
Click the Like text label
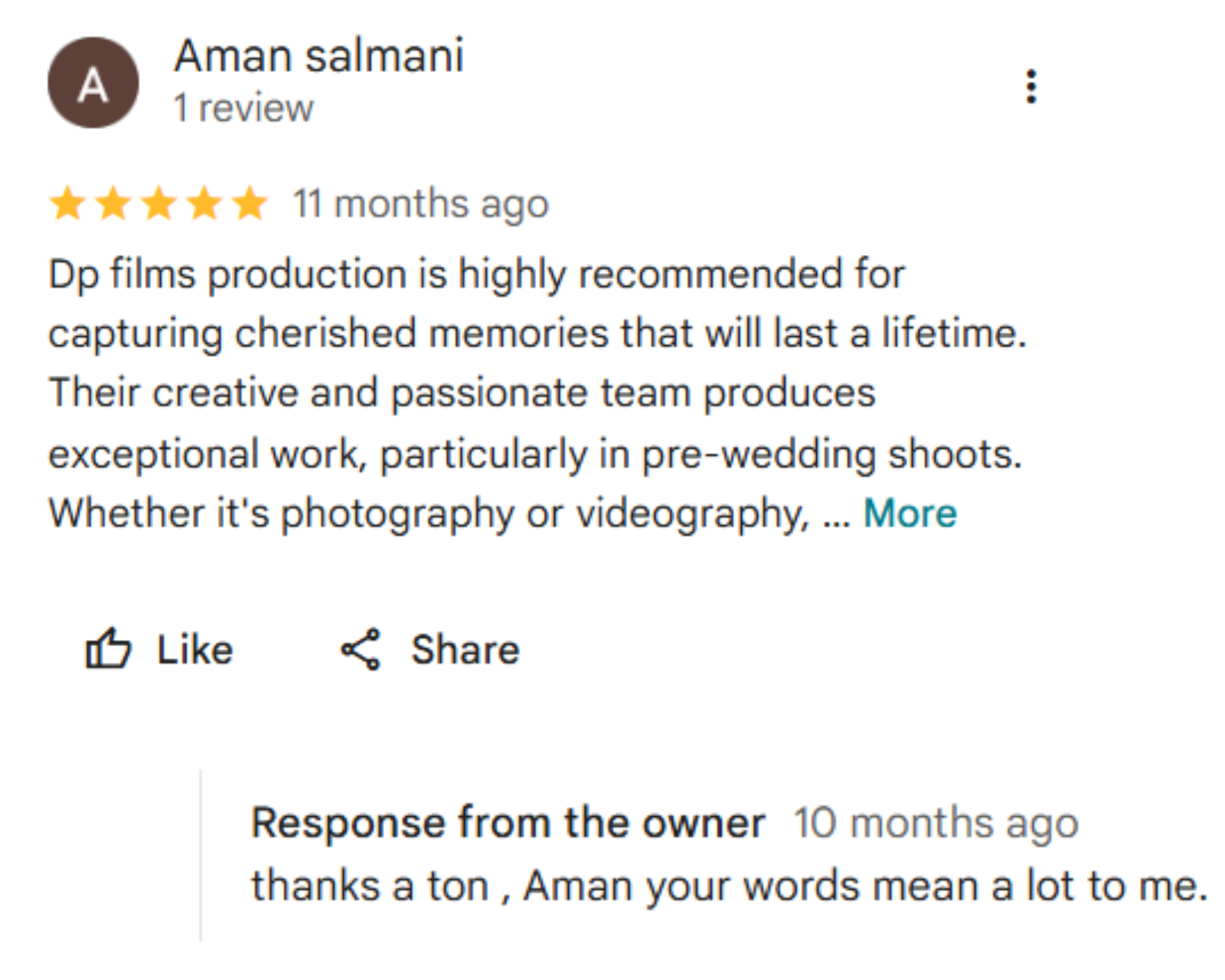tap(194, 649)
